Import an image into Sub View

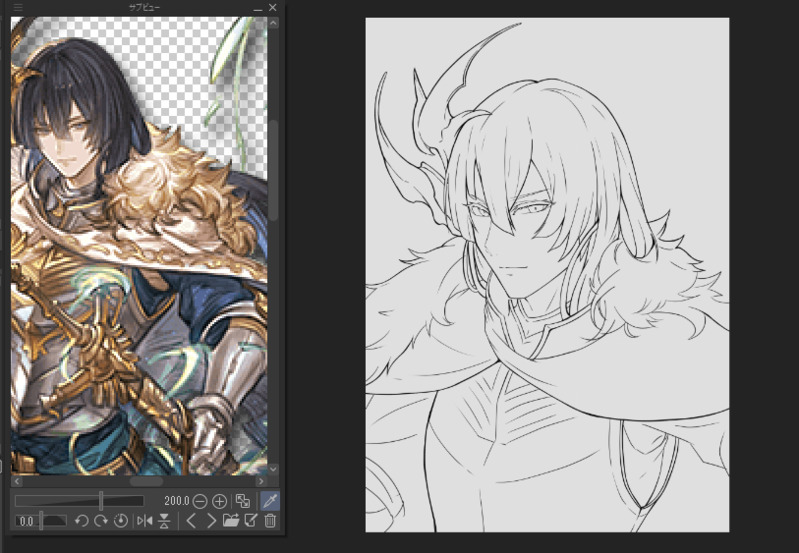click(231, 520)
